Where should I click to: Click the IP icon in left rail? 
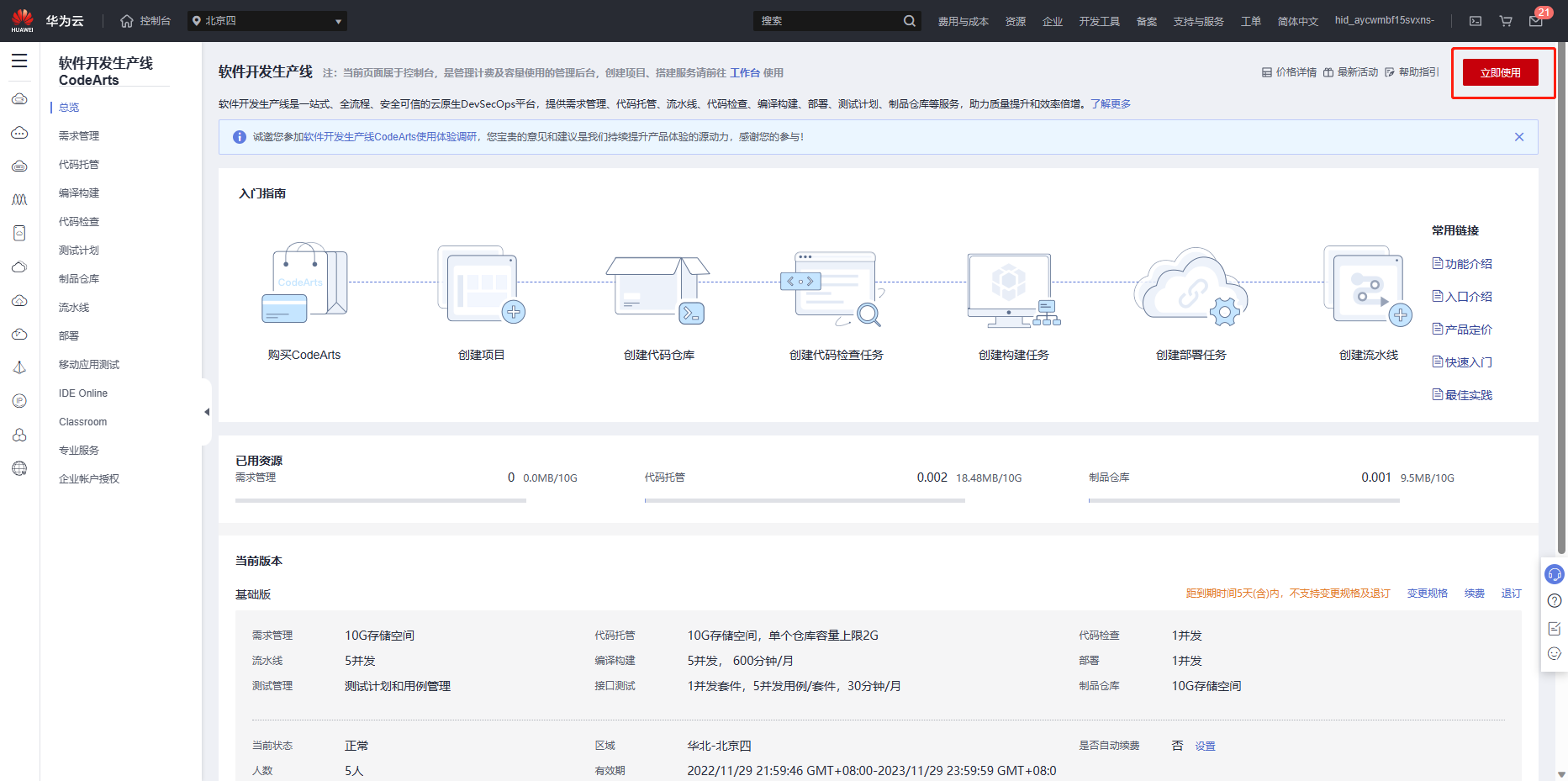coord(19,401)
